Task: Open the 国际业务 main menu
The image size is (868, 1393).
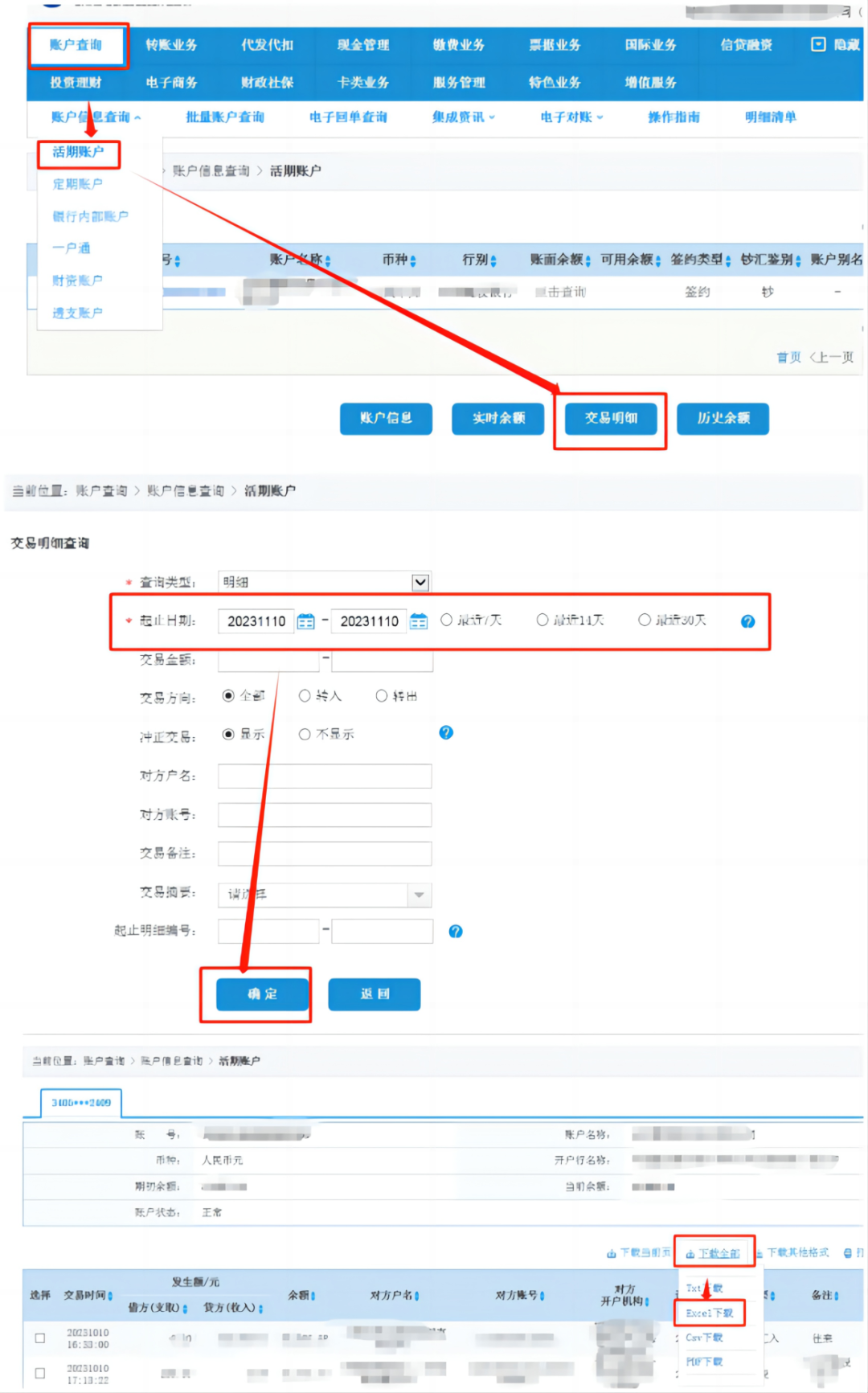Action: tap(651, 45)
